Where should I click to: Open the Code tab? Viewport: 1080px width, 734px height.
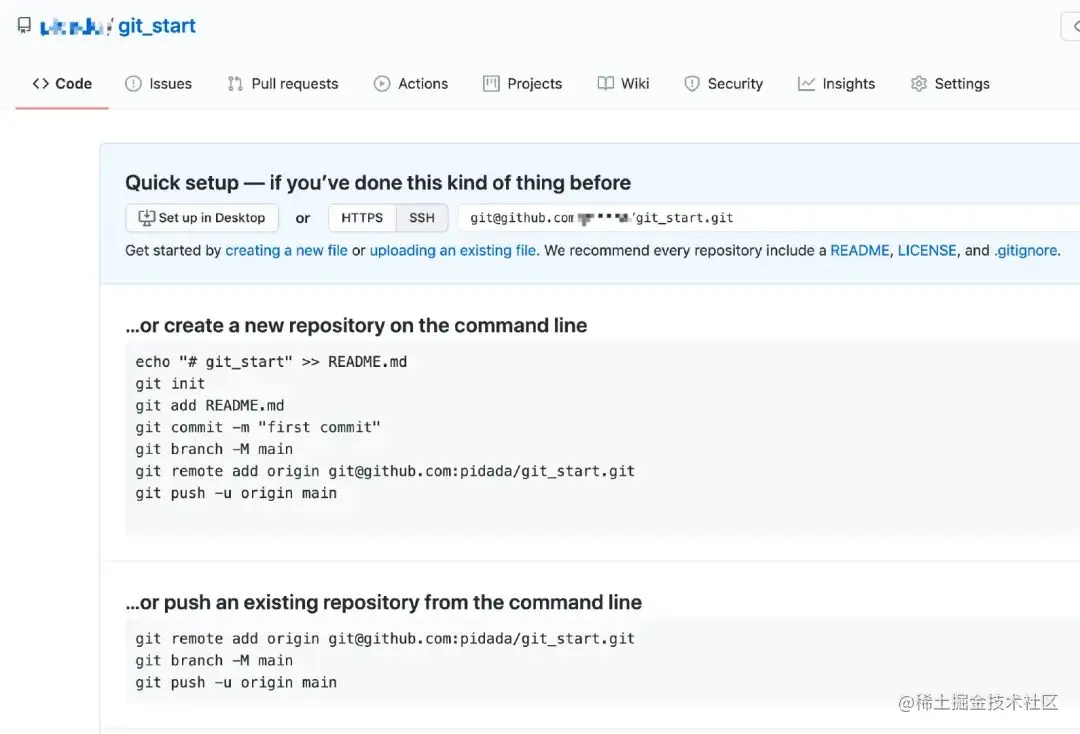pos(62,83)
